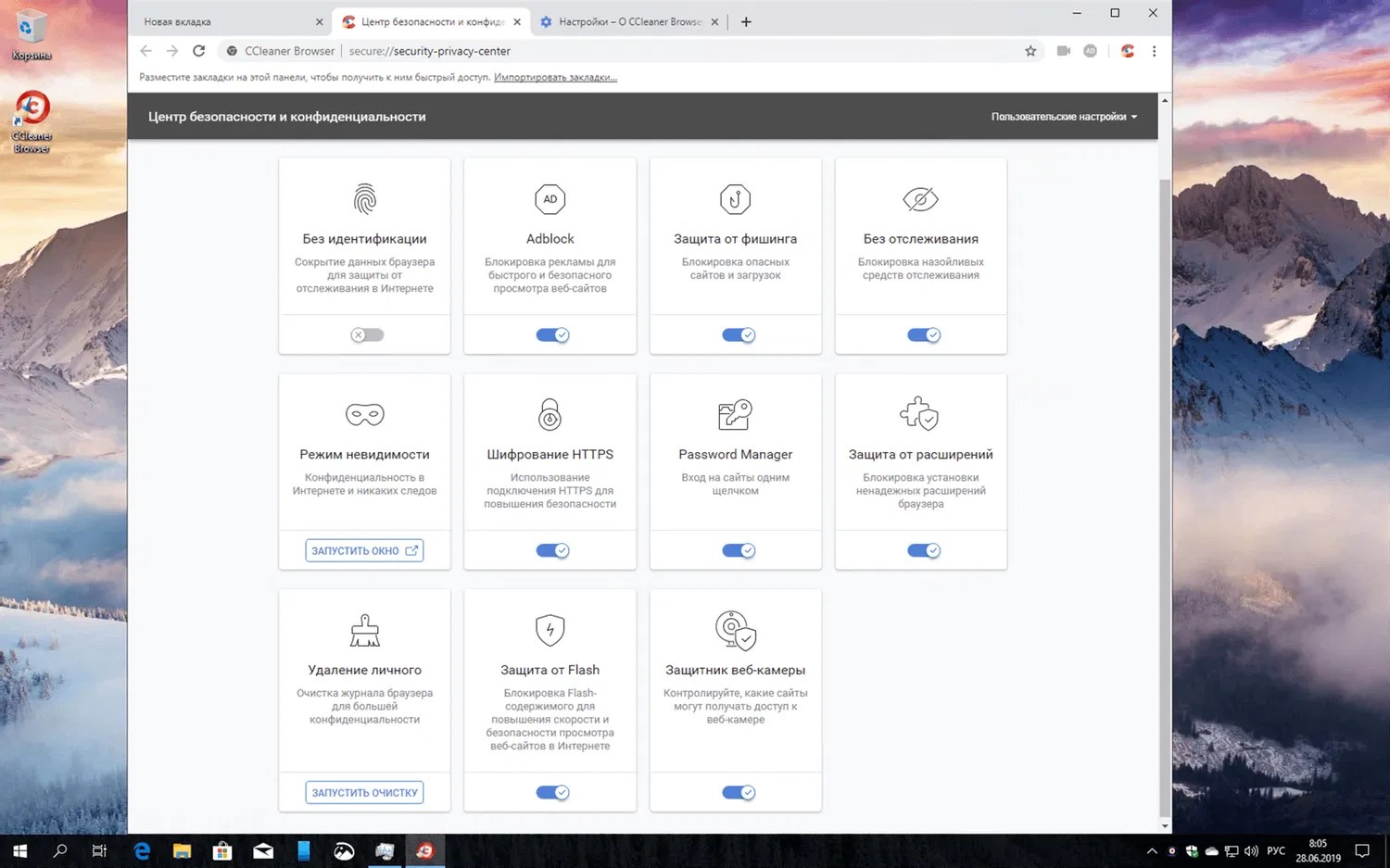Viewport: 1390px width, 868px height.
Task: Click the fingerprint Anti-Fingerprinting icon
Action: pos(365,199)
